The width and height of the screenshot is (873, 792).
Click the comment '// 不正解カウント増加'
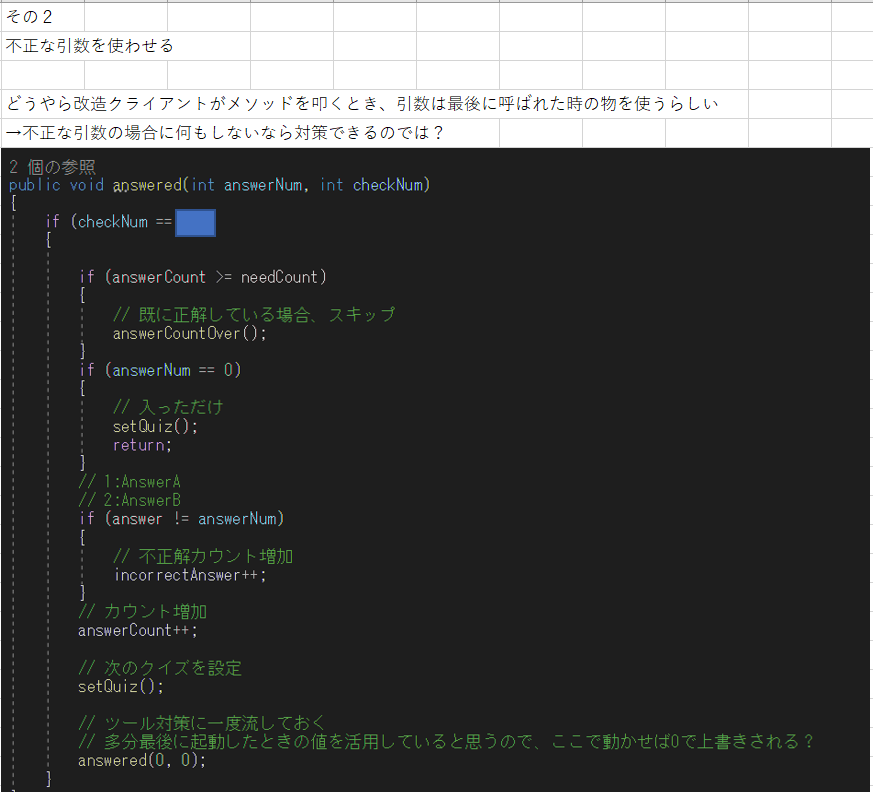tap(203, 556)
